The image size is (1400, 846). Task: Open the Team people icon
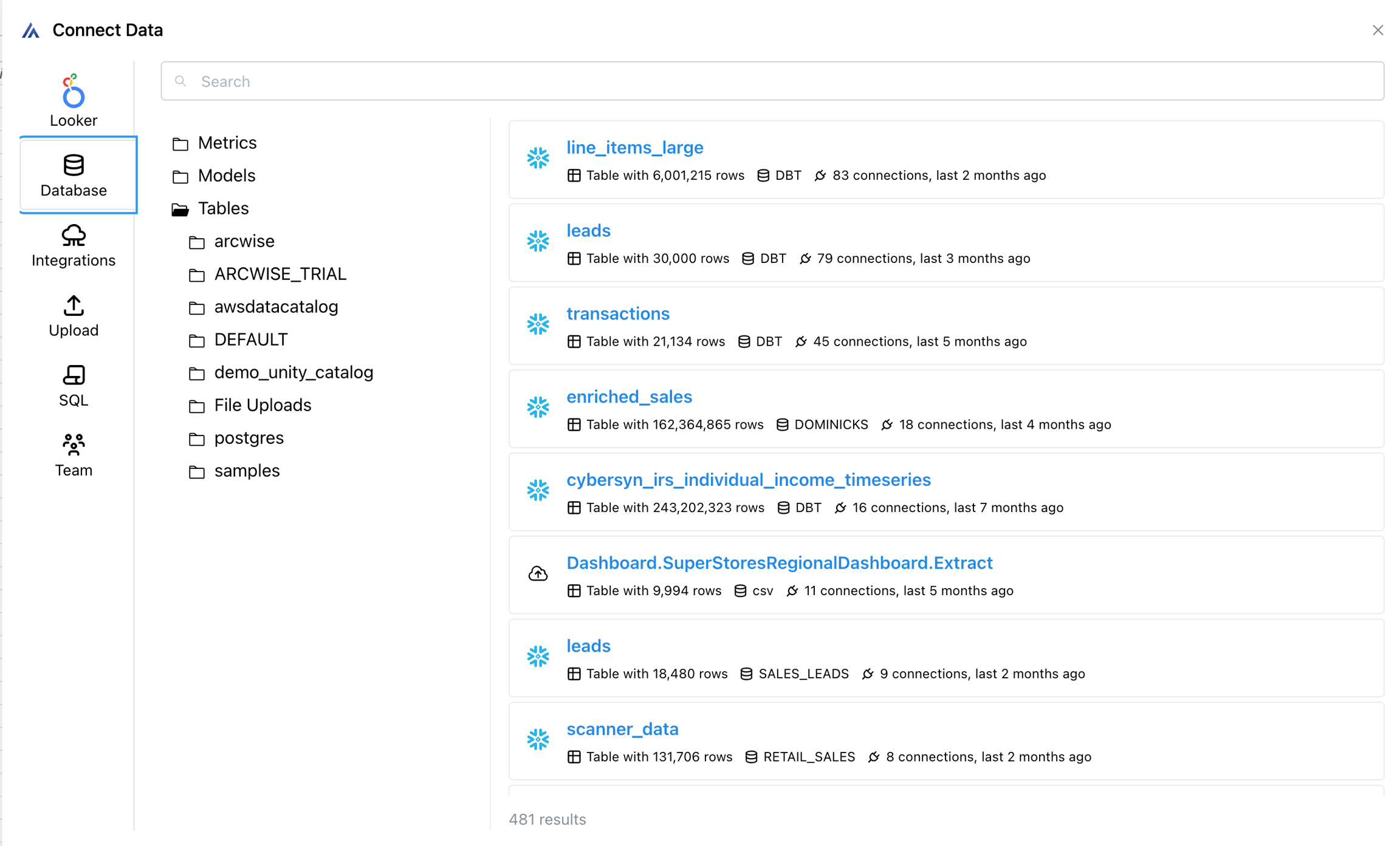[x=74, y=445]
